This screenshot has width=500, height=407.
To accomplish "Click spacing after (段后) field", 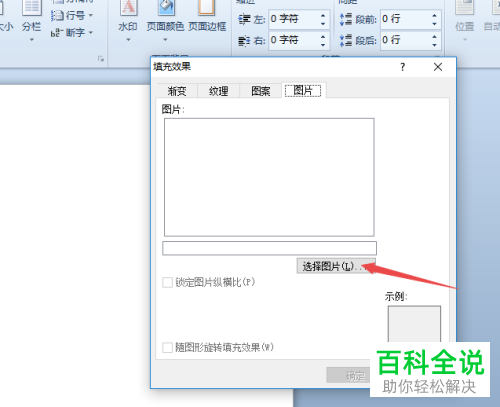I will pos(406,40).
